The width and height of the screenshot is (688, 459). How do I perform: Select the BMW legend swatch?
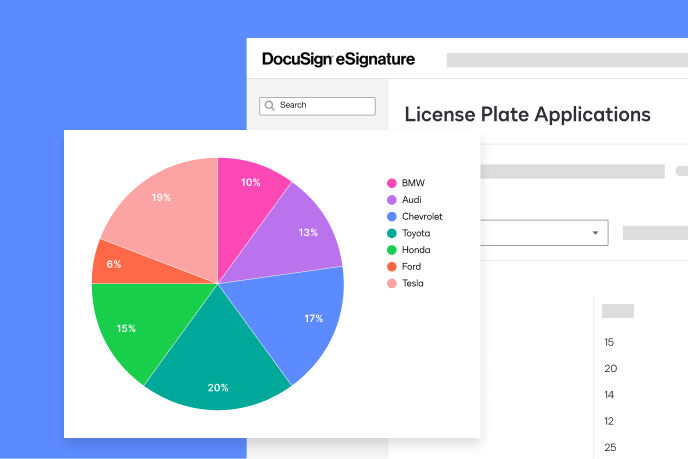coord(392,183)
